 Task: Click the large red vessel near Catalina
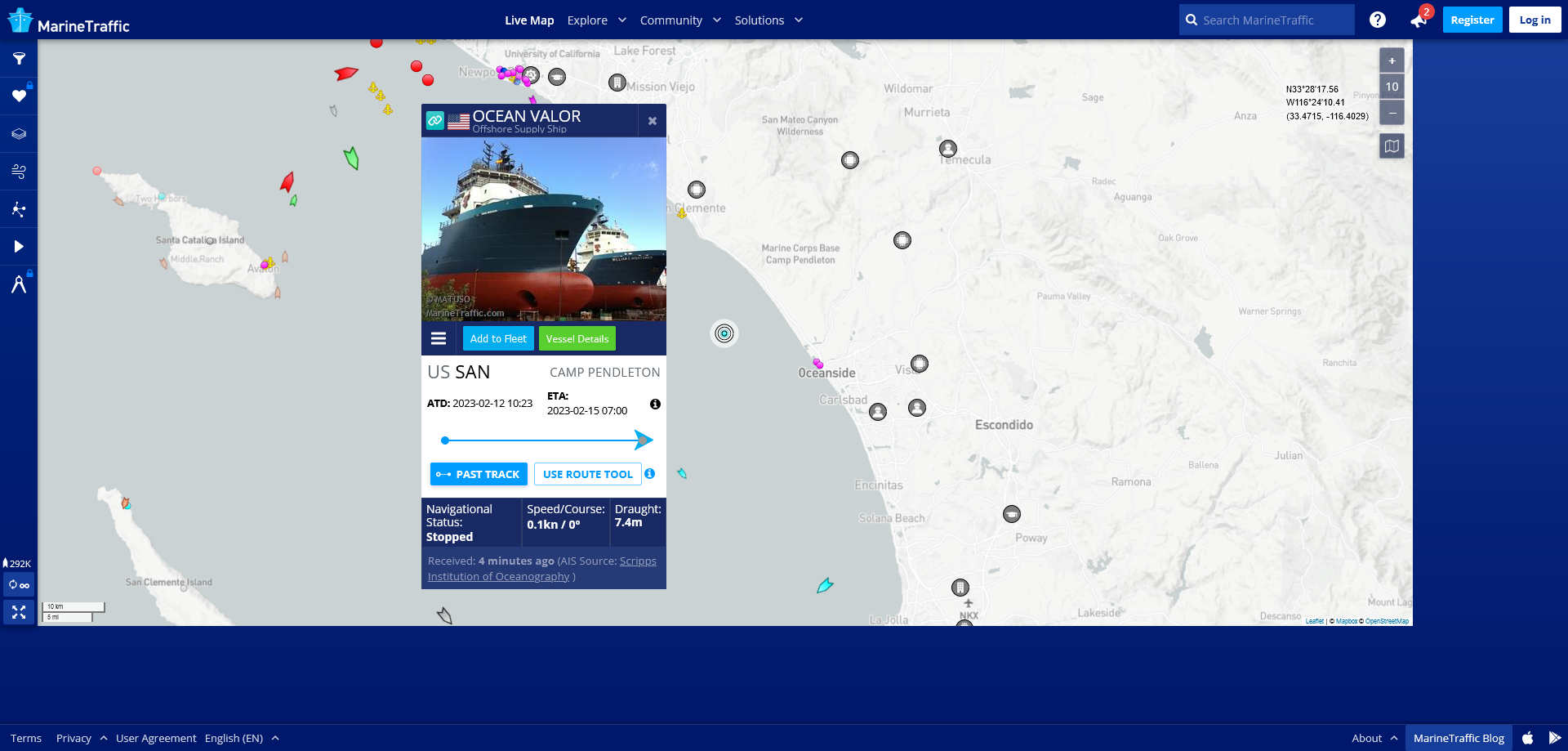click(287, 181)
